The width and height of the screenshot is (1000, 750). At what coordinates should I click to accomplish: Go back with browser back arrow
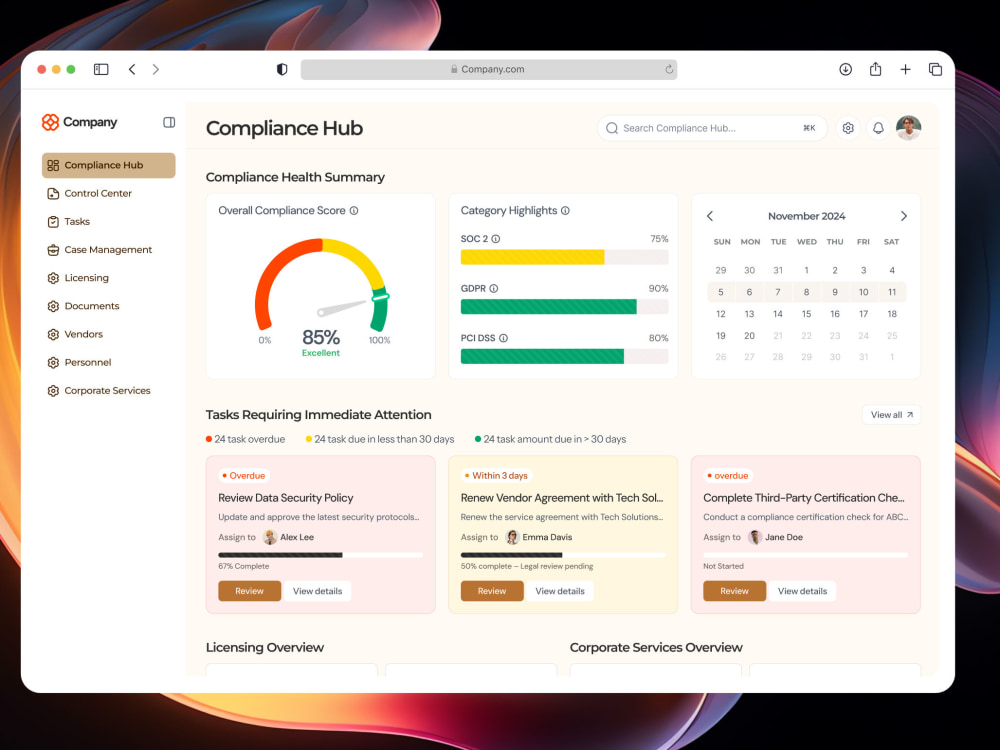coord(132,69)
